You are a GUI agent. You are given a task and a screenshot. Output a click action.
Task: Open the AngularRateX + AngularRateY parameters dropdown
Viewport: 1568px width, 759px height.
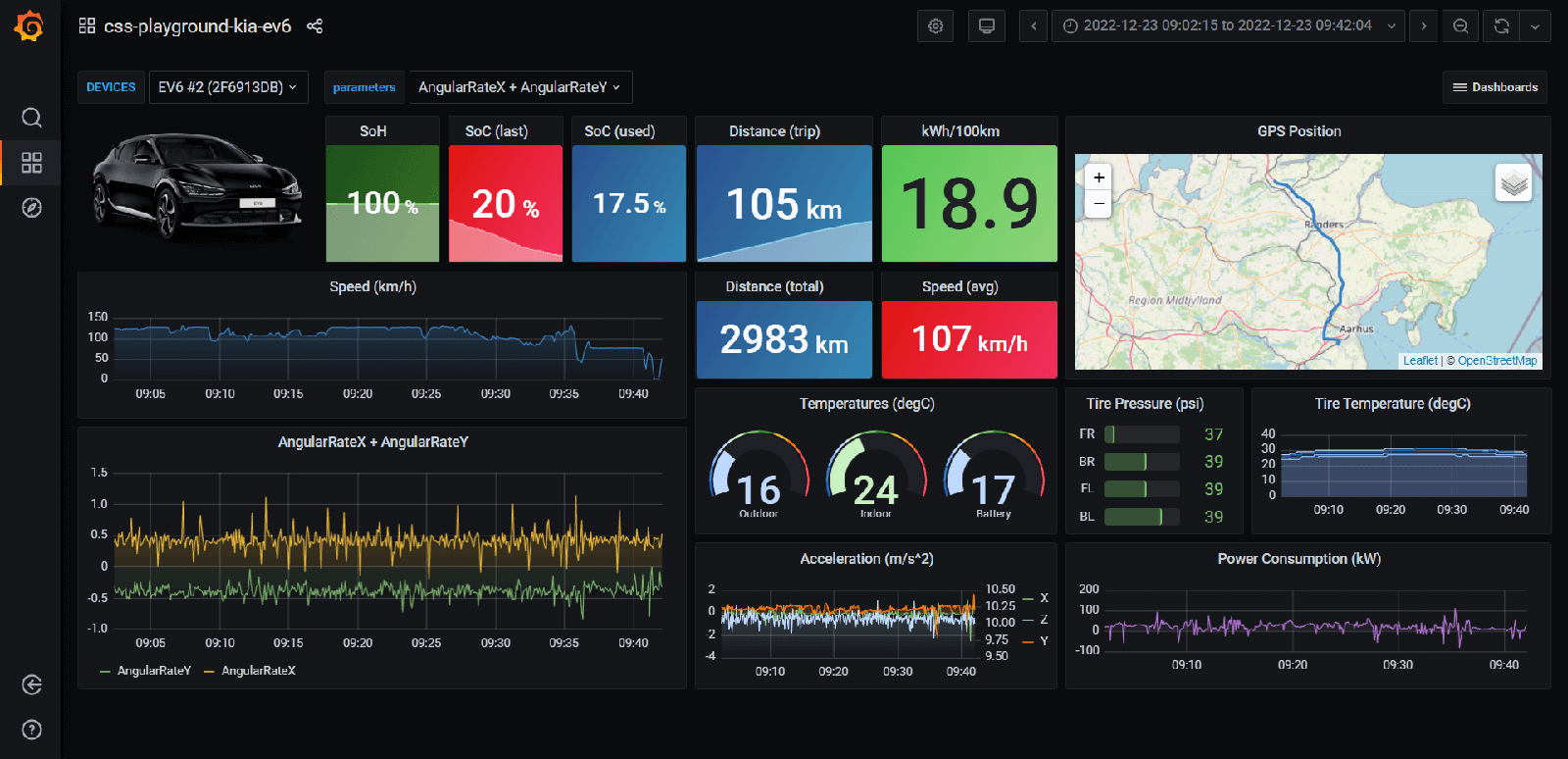pos(520,87)
